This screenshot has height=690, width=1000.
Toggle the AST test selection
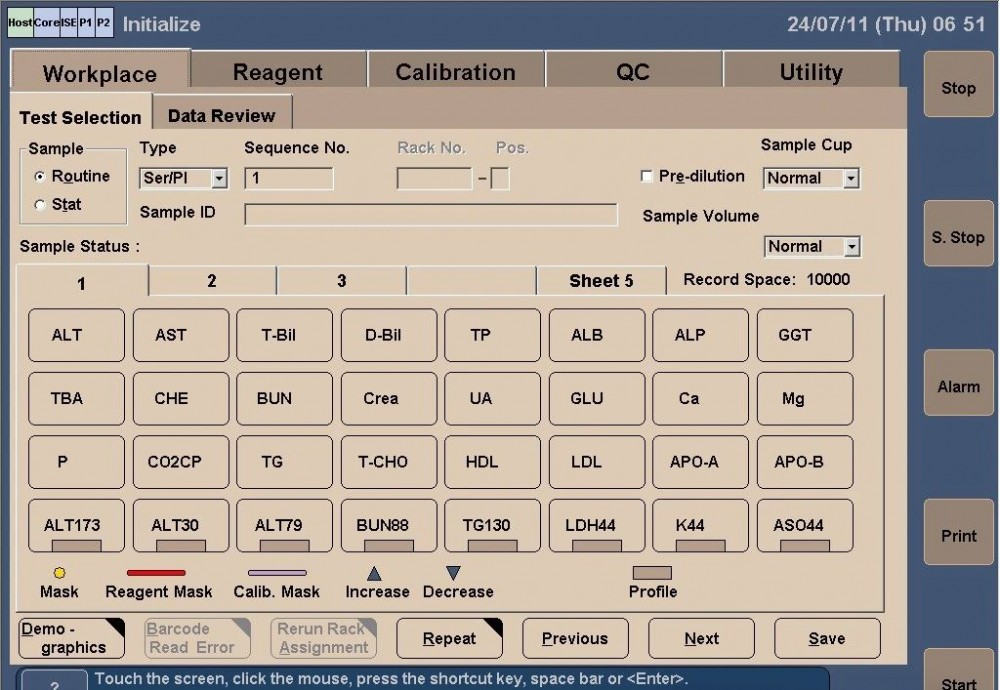pyautogui.click(x=181, y=335)
